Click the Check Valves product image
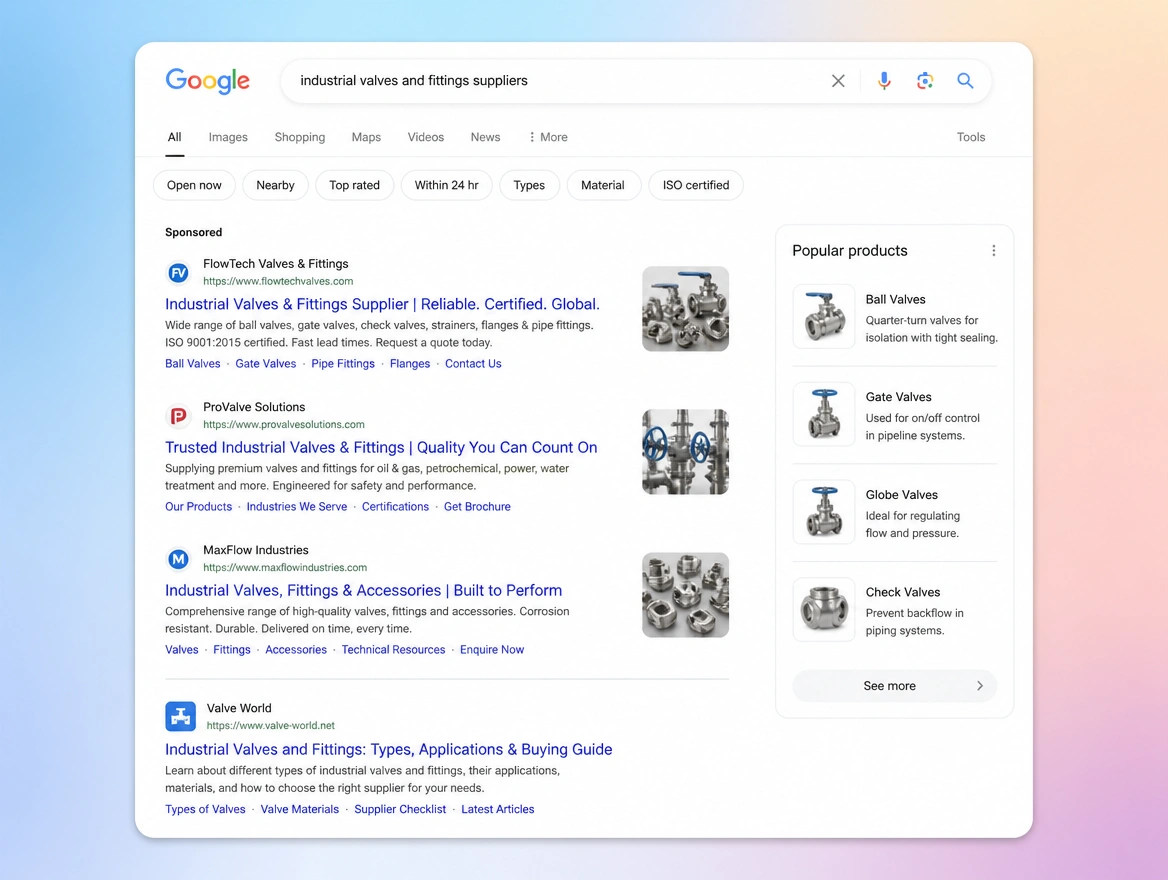This screenshot has height=880, width=1168. coord(824,609)
